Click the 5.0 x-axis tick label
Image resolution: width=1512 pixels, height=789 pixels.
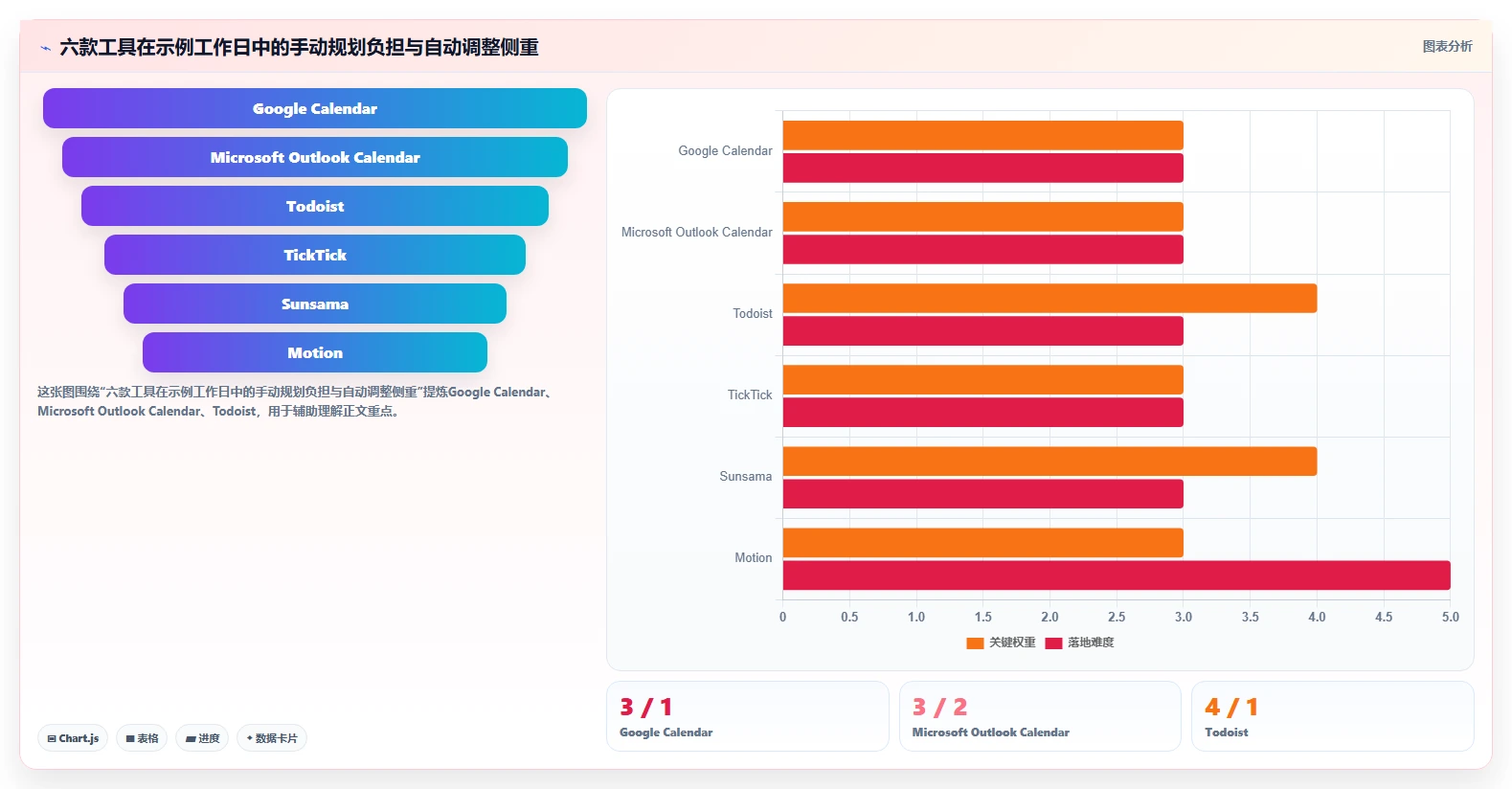point(1450,618)
